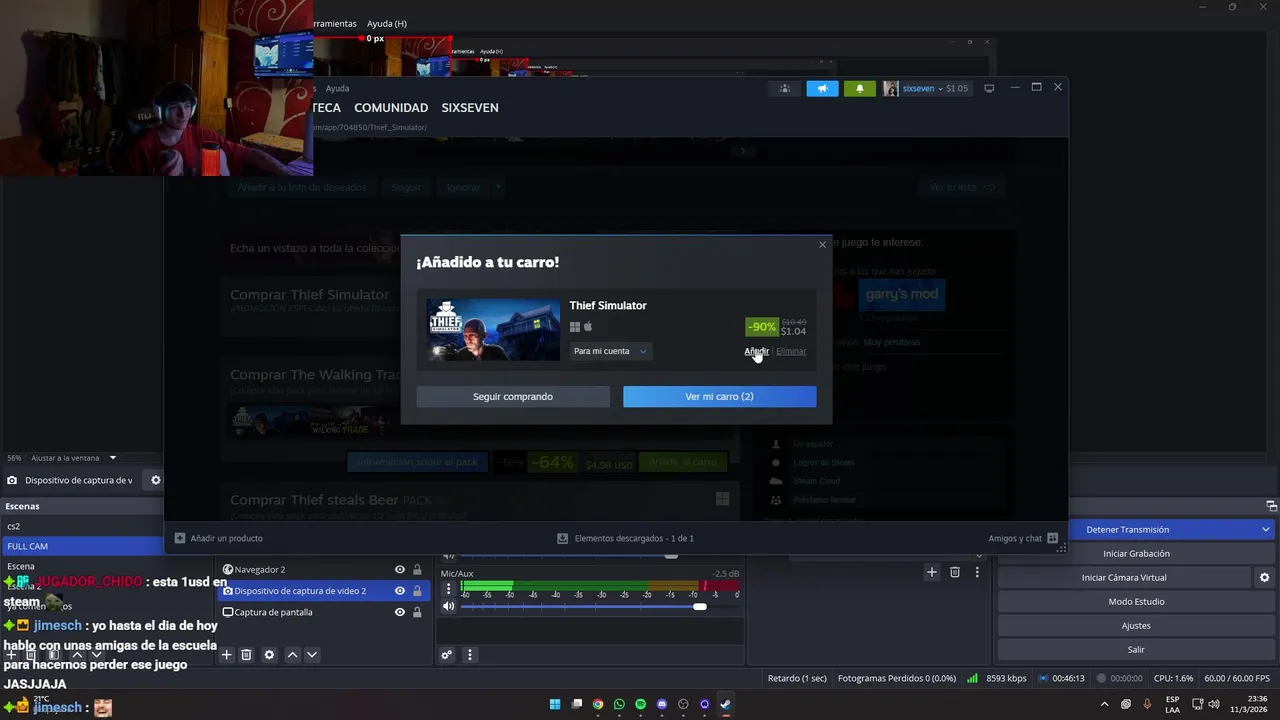The image size is (1280, 720).
Task: Toggle visibility eye for 'Dispositivo de captura de video 2'
Action: click(x=400, y=591)
